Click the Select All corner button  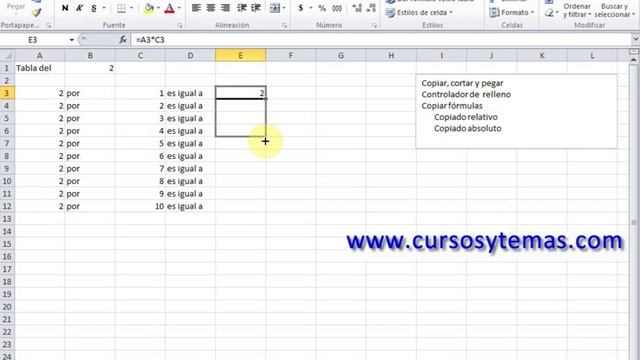pos(7,55)
